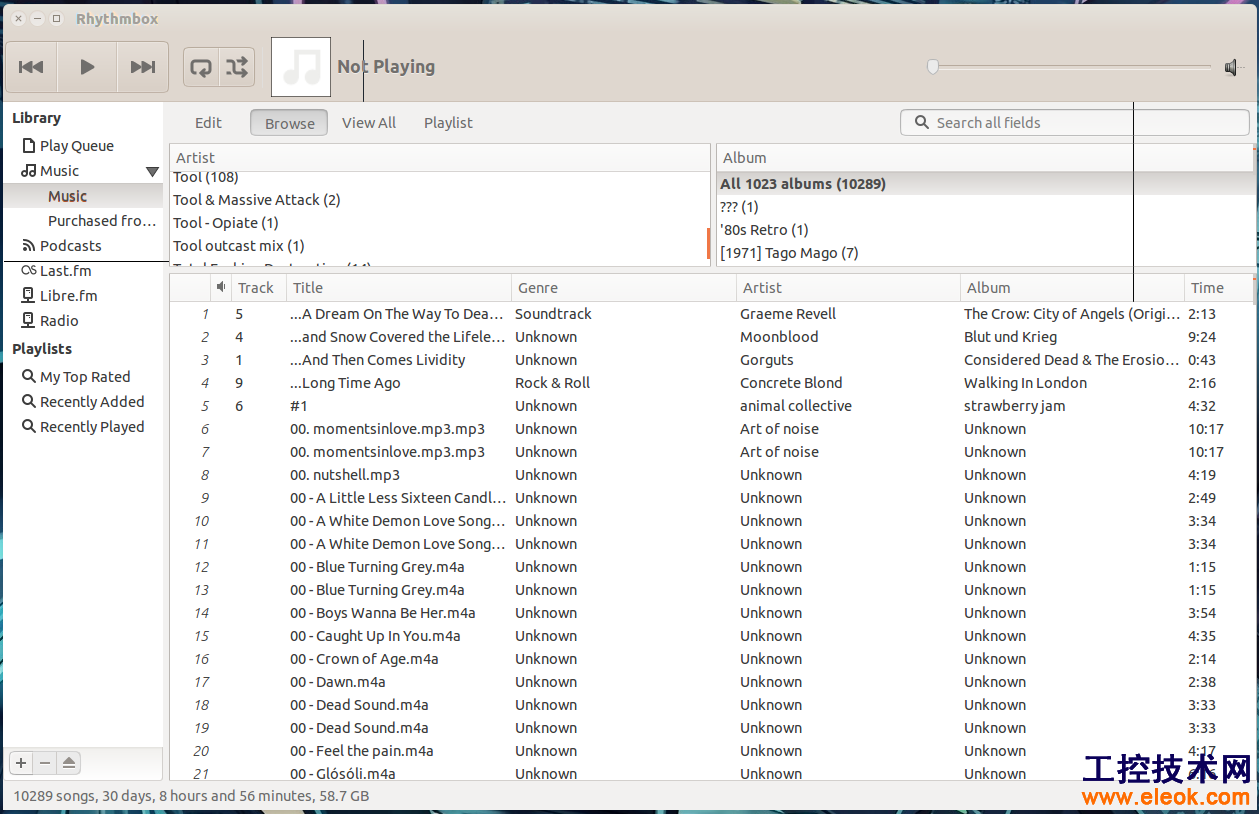
Task: Sort by the Title column header
Action: 399,288
